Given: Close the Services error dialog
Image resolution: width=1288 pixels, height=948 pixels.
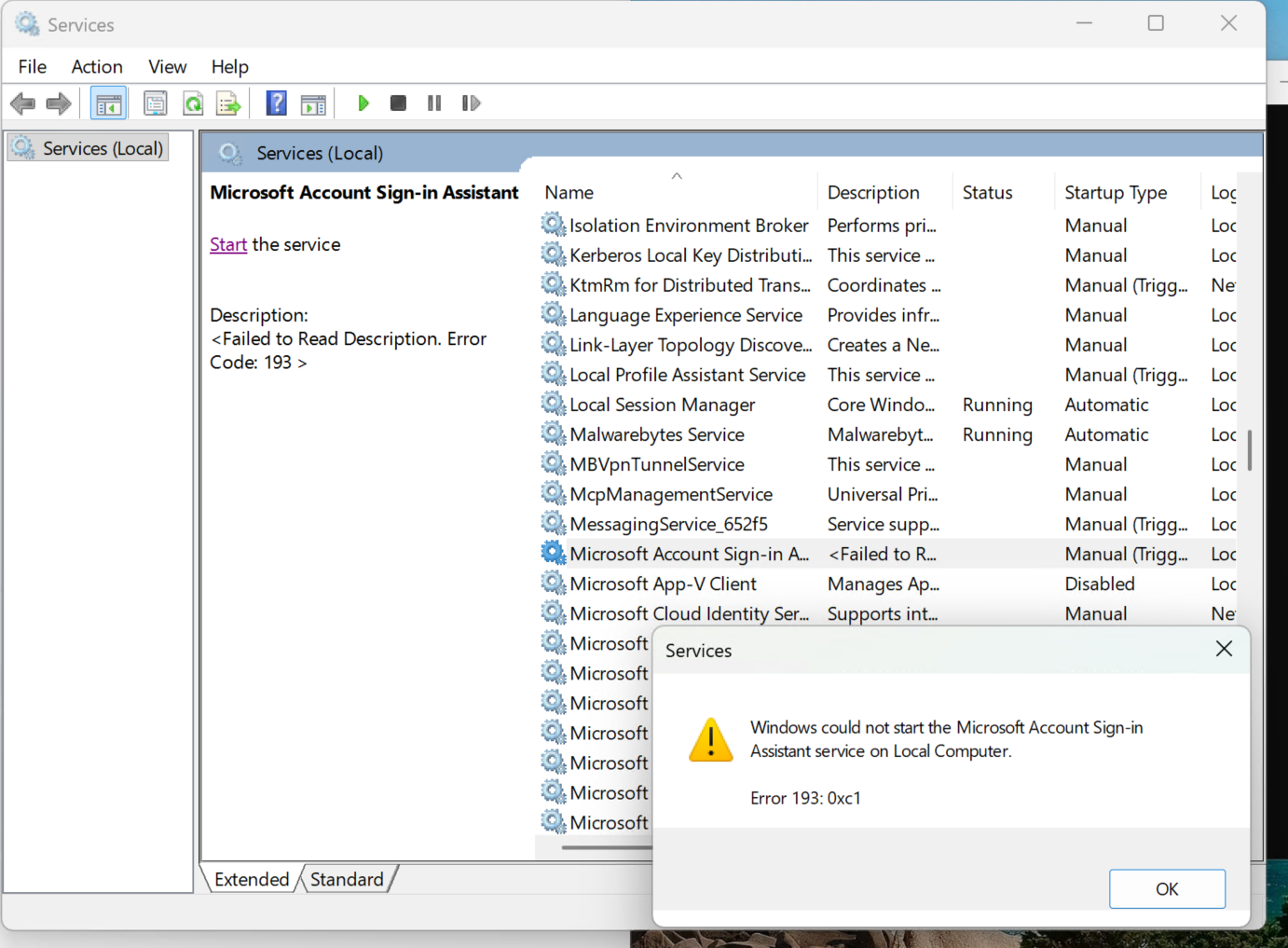Looking at the screenshot, I should (x=1224, y=649).
